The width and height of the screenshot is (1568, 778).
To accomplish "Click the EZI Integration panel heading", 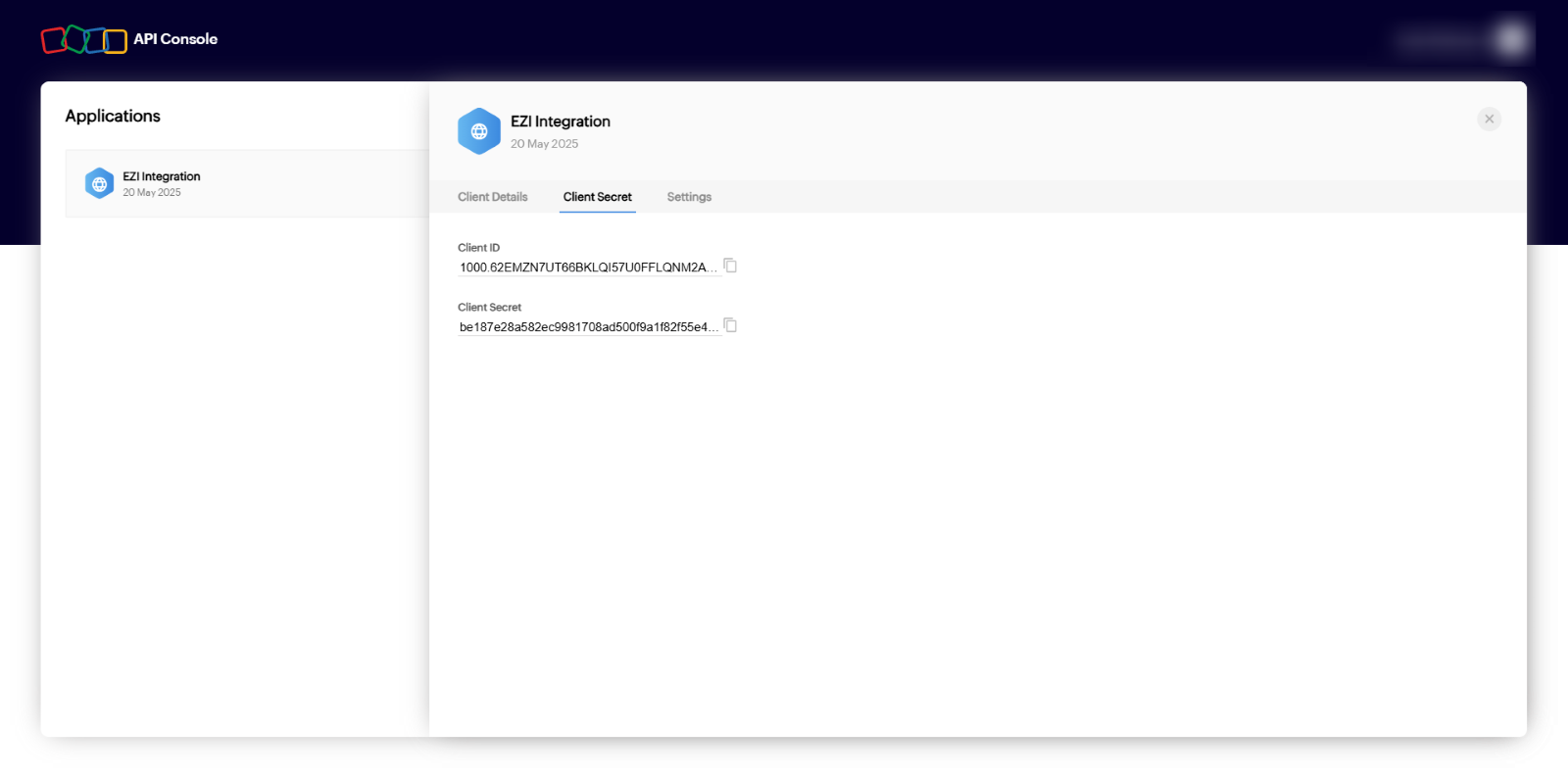I will pos(560,122).
